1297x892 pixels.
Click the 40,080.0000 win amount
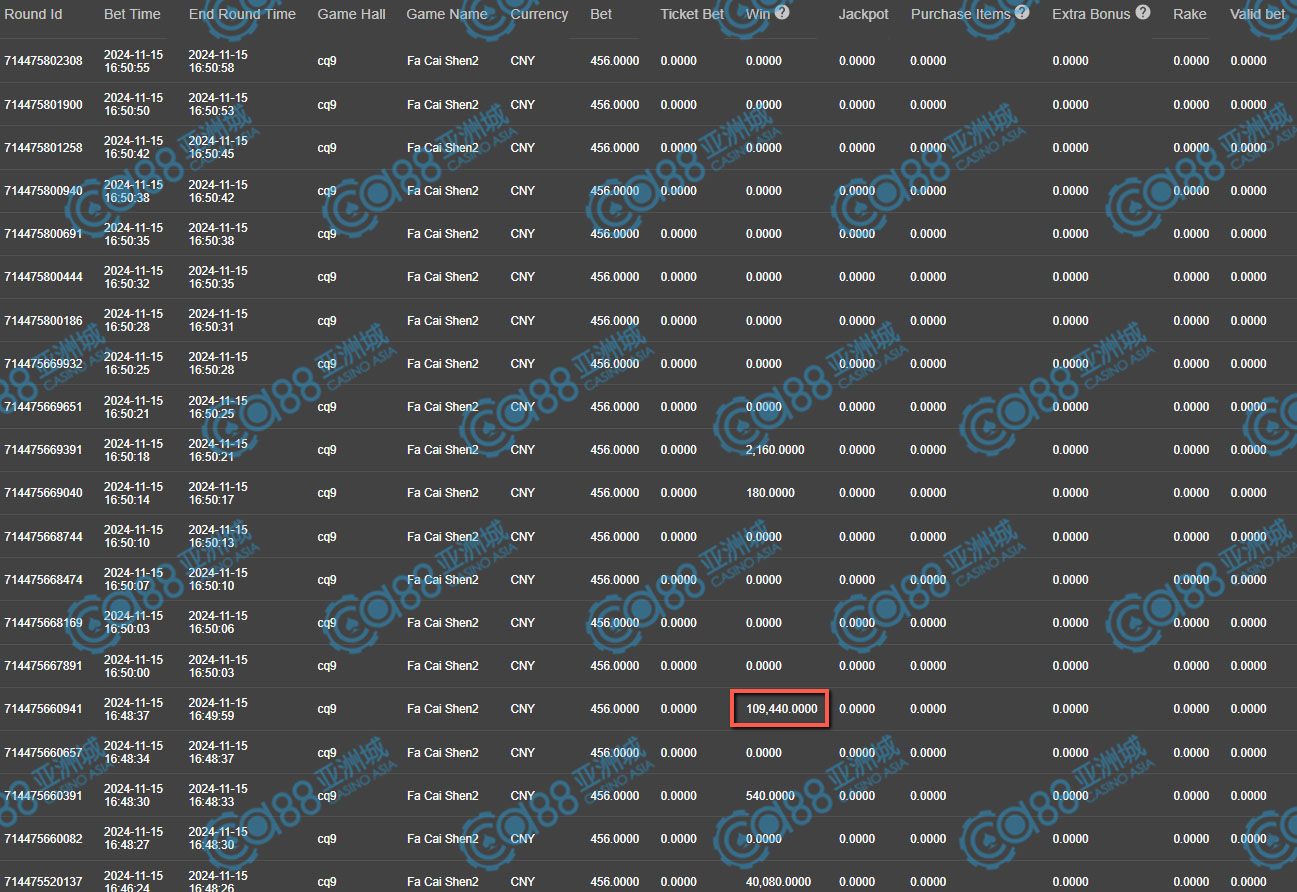[779, 882]
